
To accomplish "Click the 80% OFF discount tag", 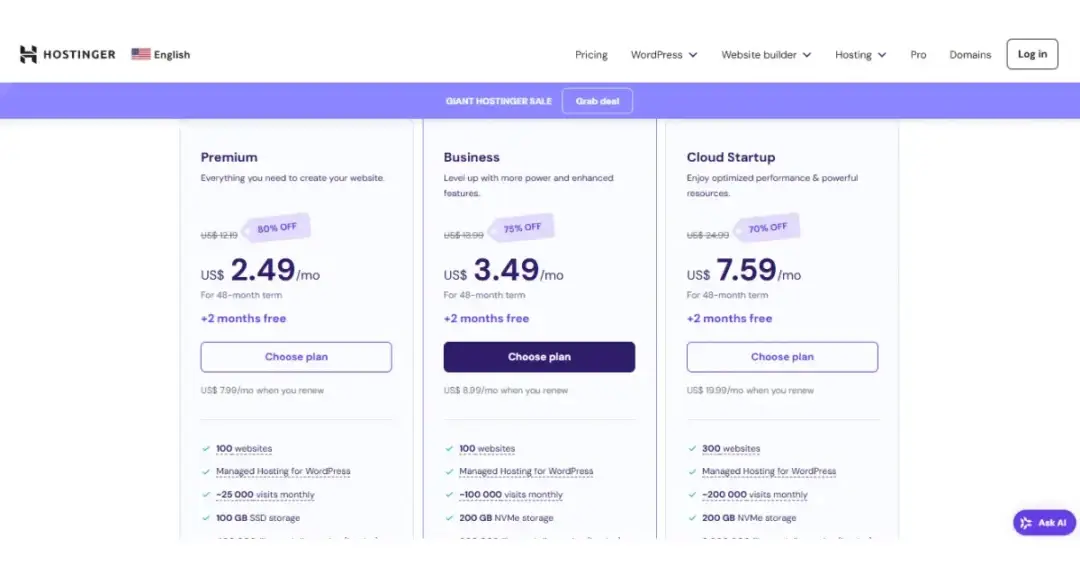I will [x=276, y=227].
